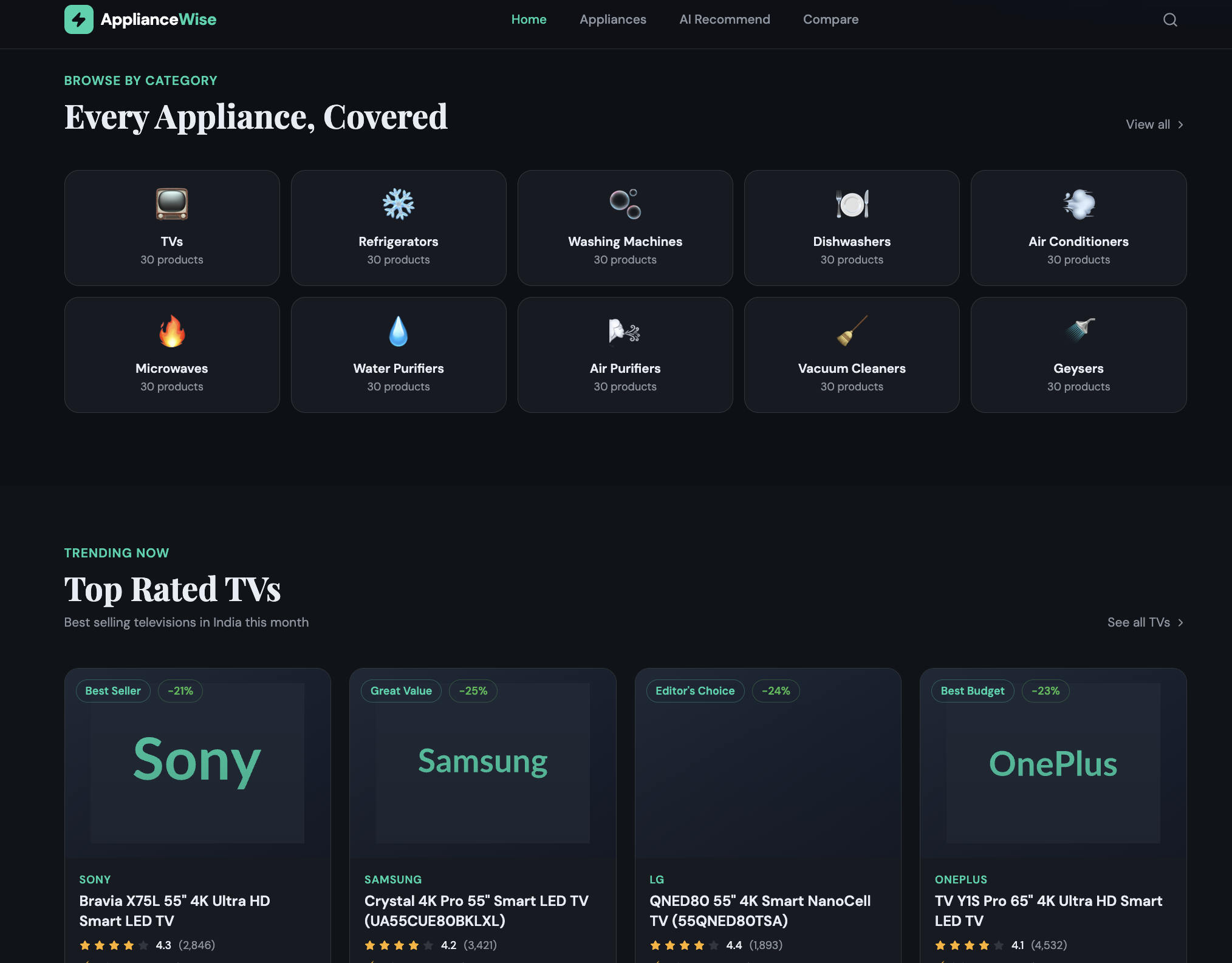
Task: Open the Geysers category label
Action: pyautogui.click(x=1078, y=369)
